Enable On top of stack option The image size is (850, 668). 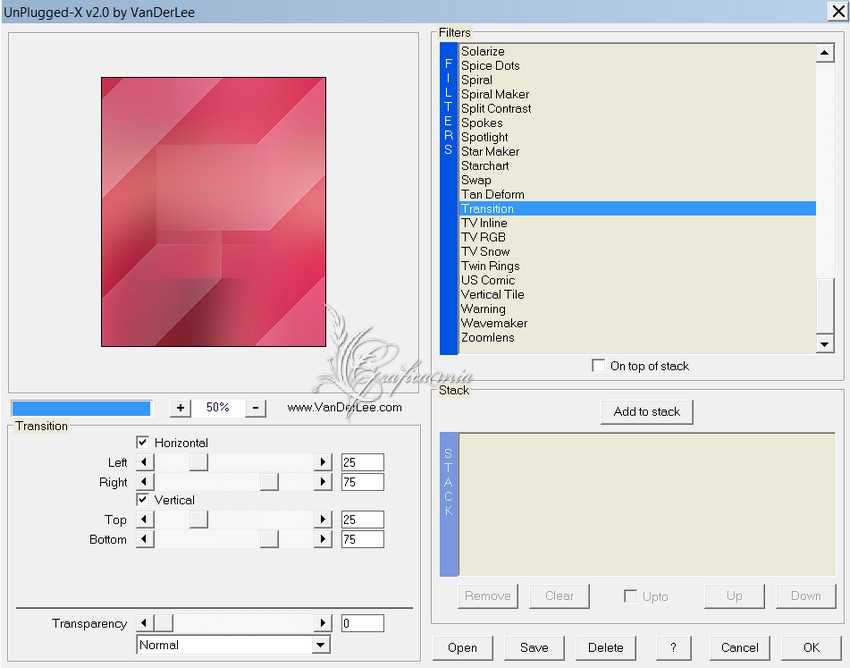(598, 366)
